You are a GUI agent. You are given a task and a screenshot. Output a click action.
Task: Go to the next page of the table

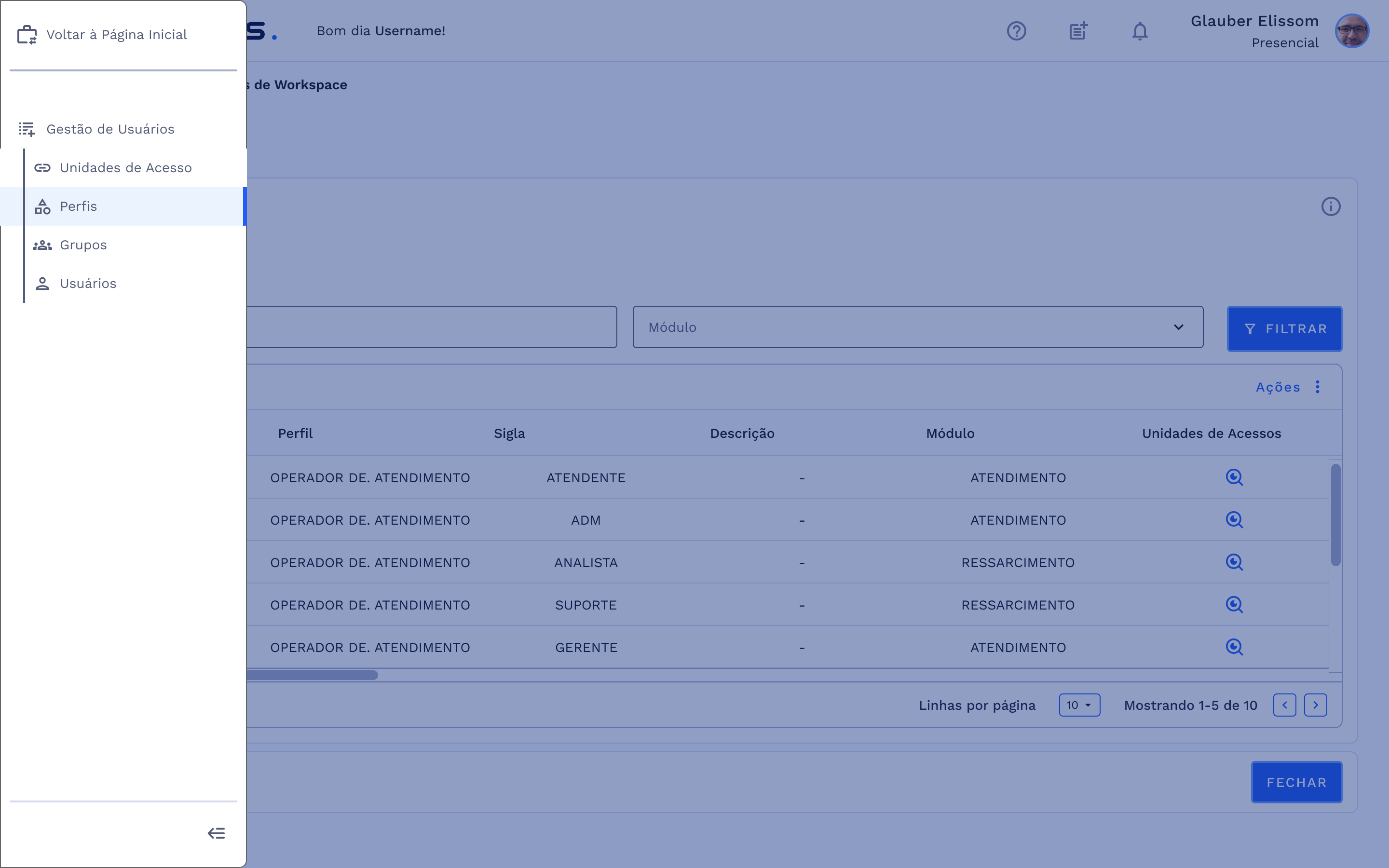(1315, 705)
